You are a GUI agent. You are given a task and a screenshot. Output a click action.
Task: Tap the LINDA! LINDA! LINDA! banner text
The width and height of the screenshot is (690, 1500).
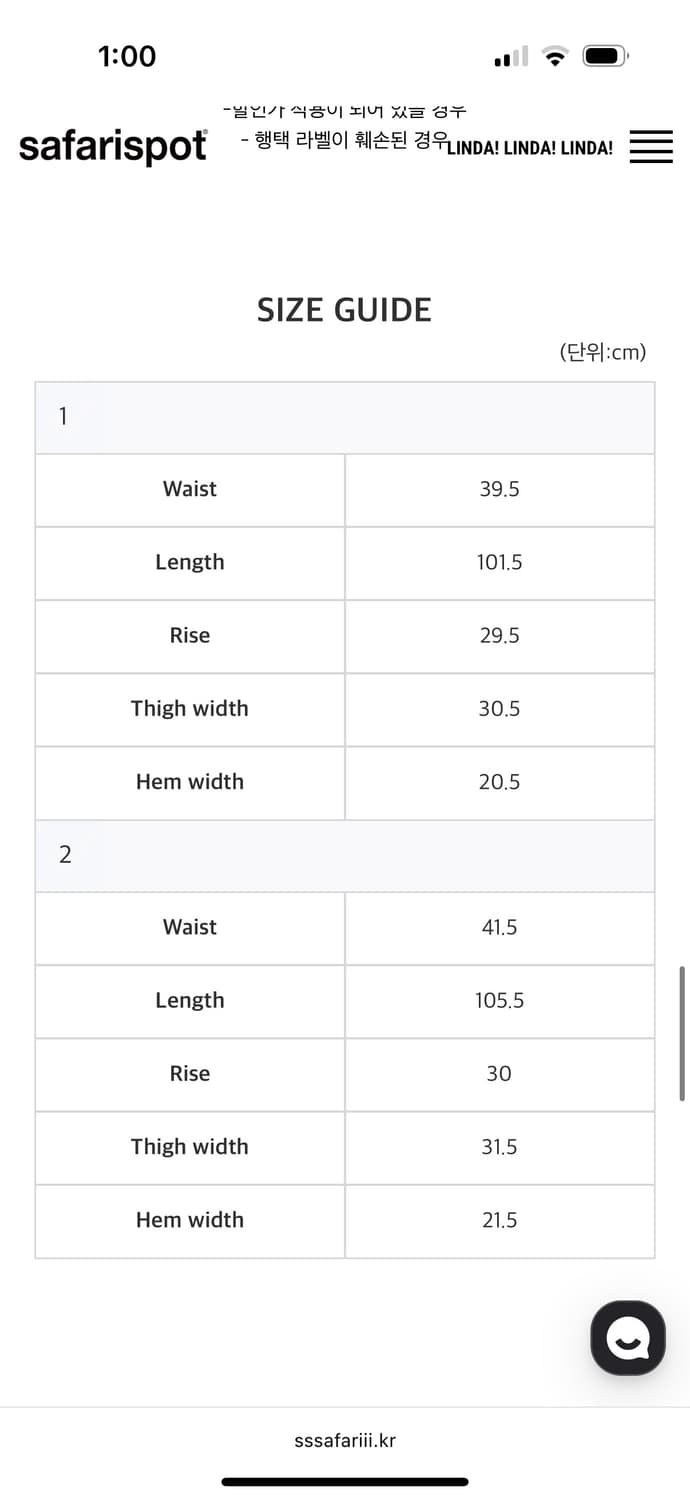click(x=530, y=148)
